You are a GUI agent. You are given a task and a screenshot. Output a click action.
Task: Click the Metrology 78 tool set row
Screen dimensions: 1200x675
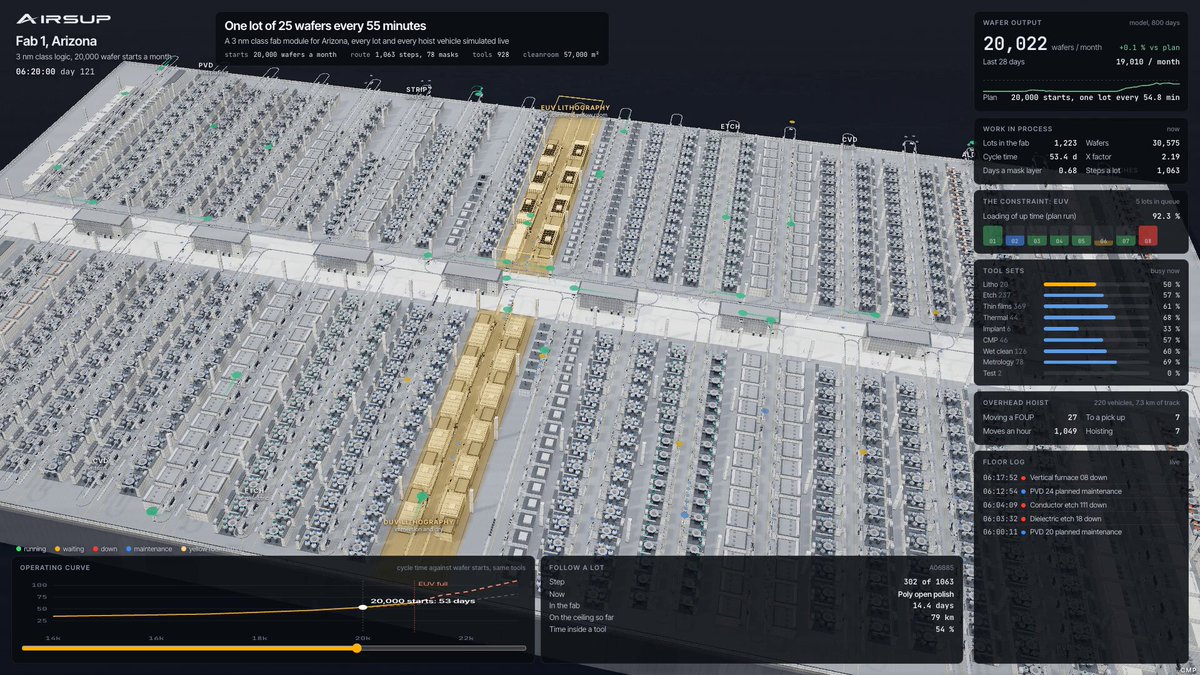point(1081,362)
